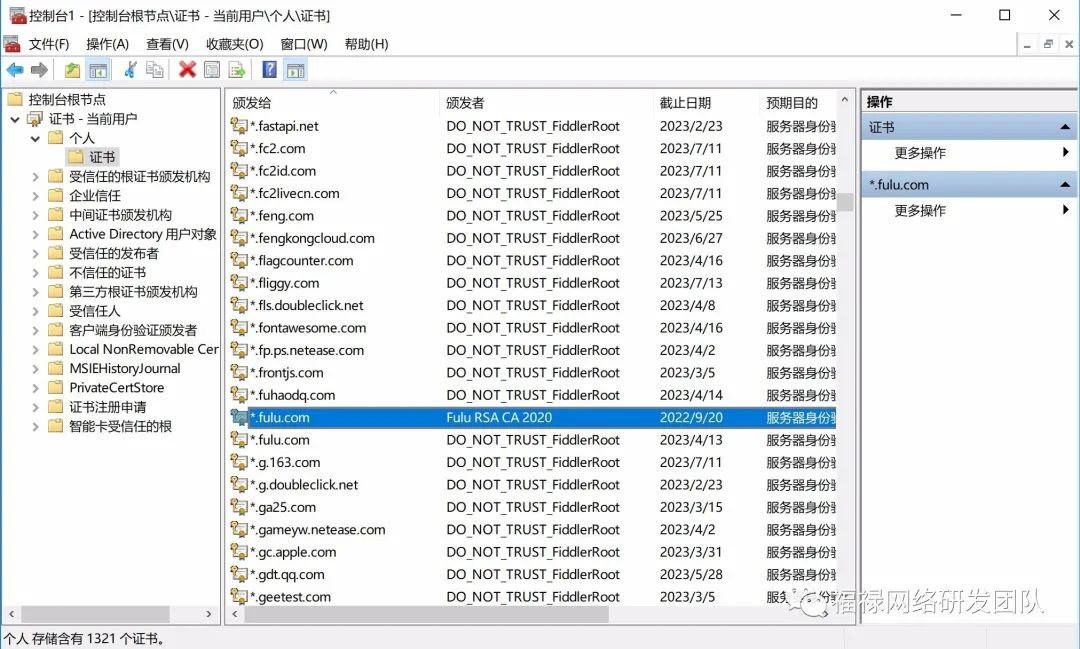Viewport: 1080px width, 649px height.
Task: Click the 证书 - 当前用户 snap-in icon
Action: 35,119
